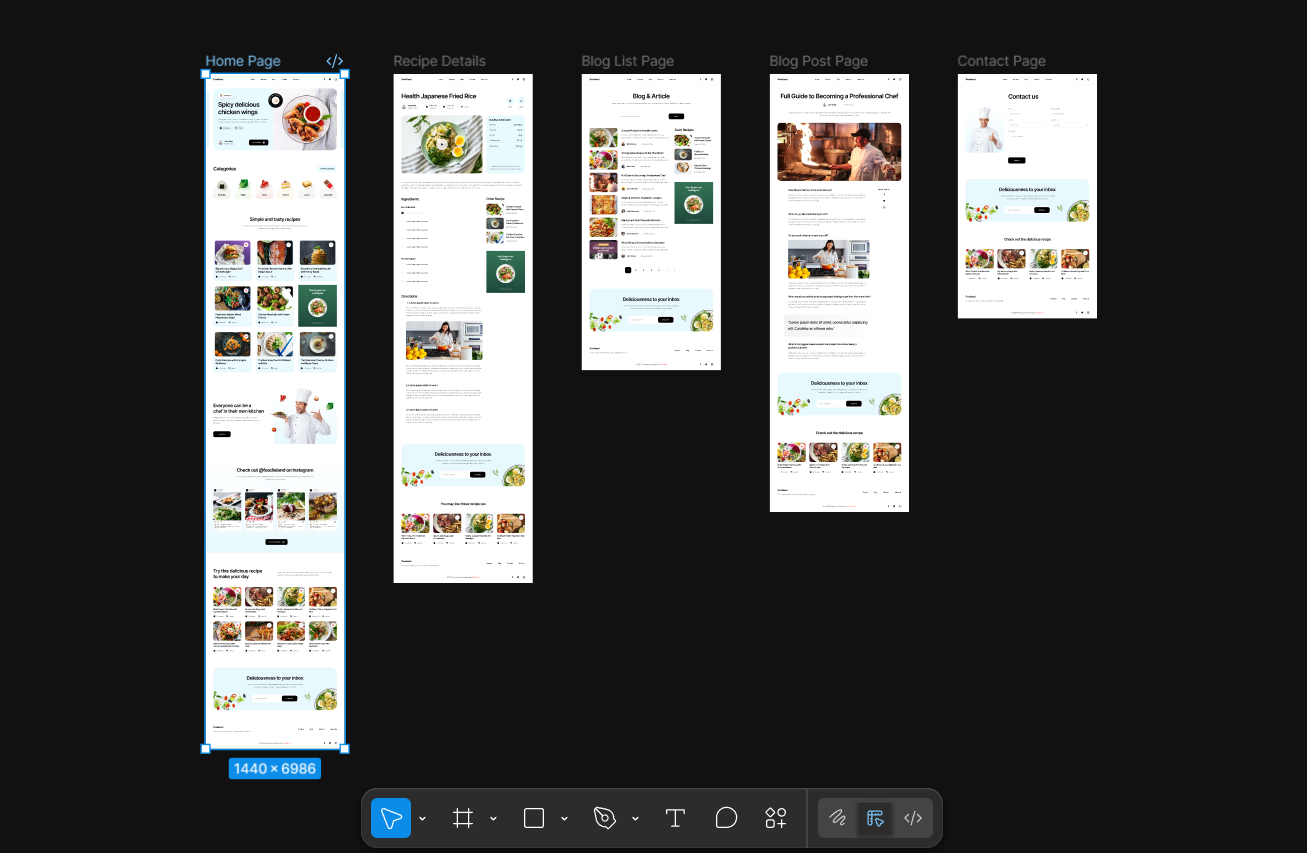1307x853 pixels.
Task: Select the Blog Post Page frame label
Action: (x=819, y=61)
